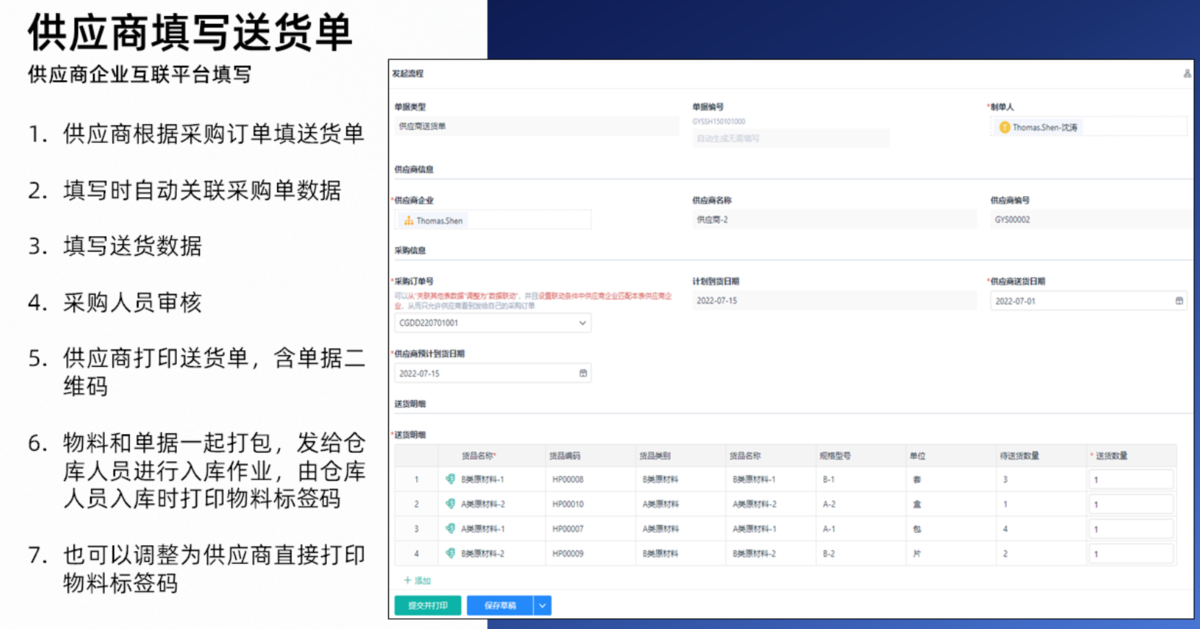The height and width of the screenshot is (629, 1200).
Task: Click item icon in row 1 B类原材料-1
Action: (x=452, y=480)
